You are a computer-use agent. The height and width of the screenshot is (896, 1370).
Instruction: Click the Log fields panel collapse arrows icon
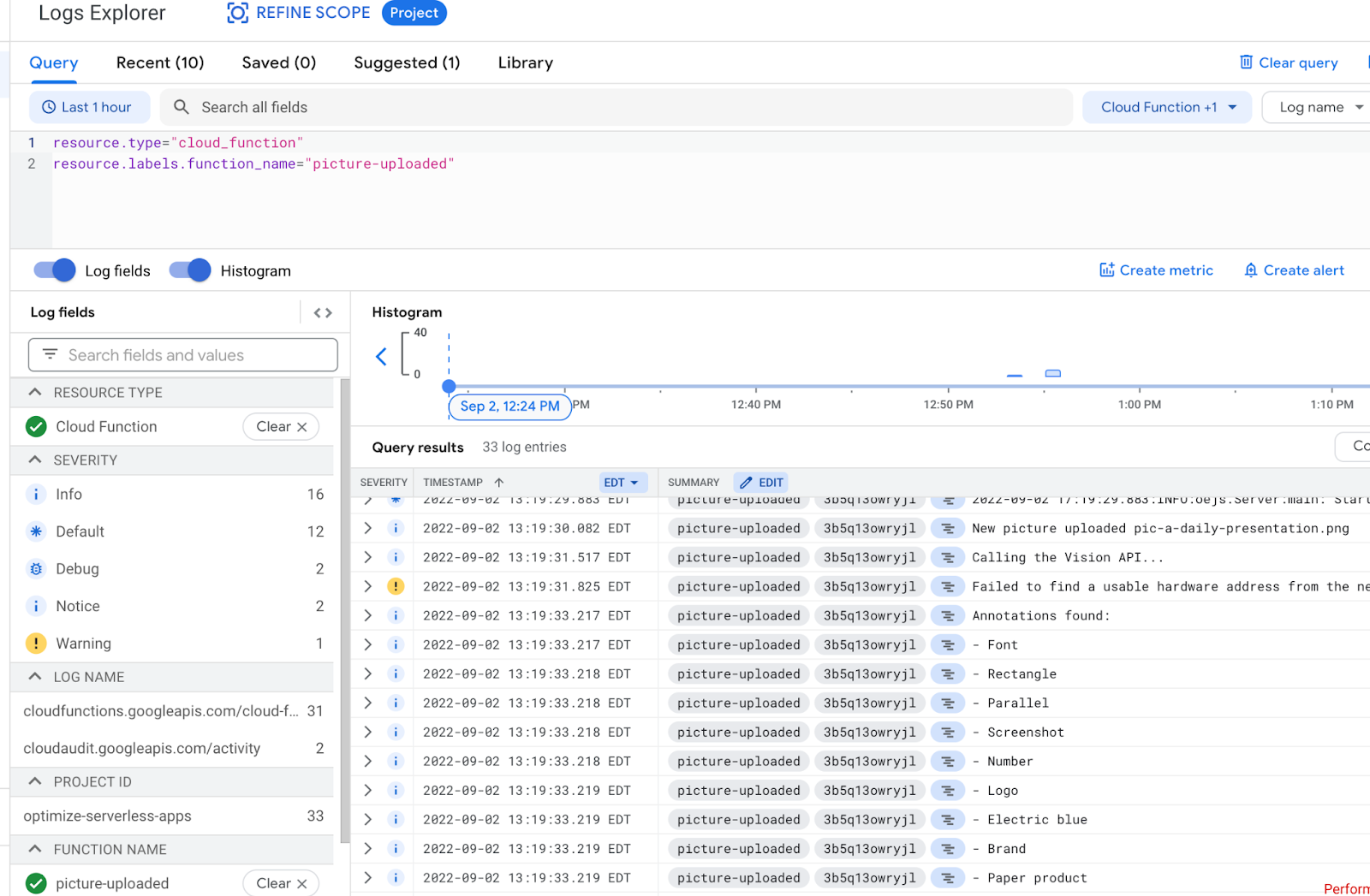click(x=323, y=313)
